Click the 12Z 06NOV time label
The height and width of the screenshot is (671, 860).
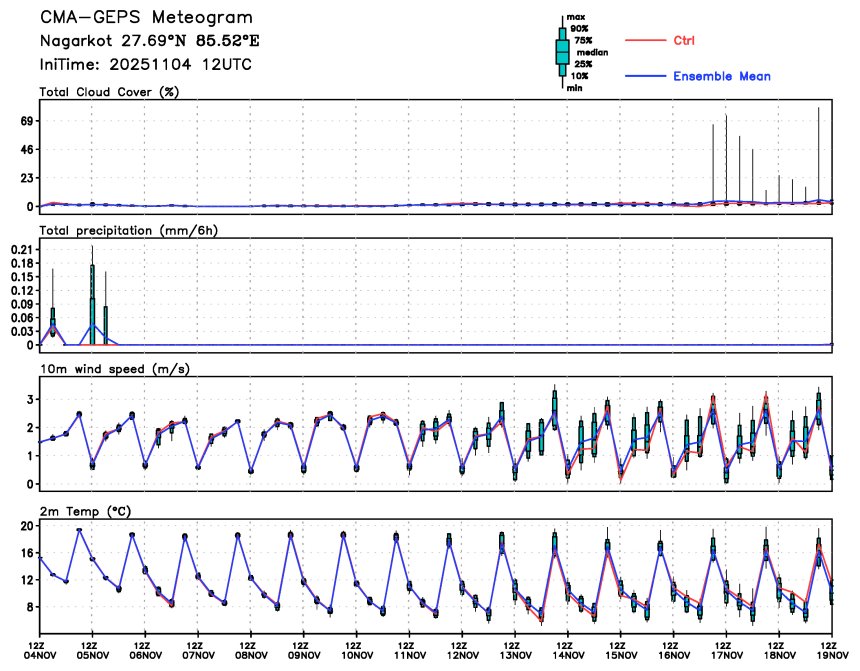pyautogui.click(x=144, y=650)
